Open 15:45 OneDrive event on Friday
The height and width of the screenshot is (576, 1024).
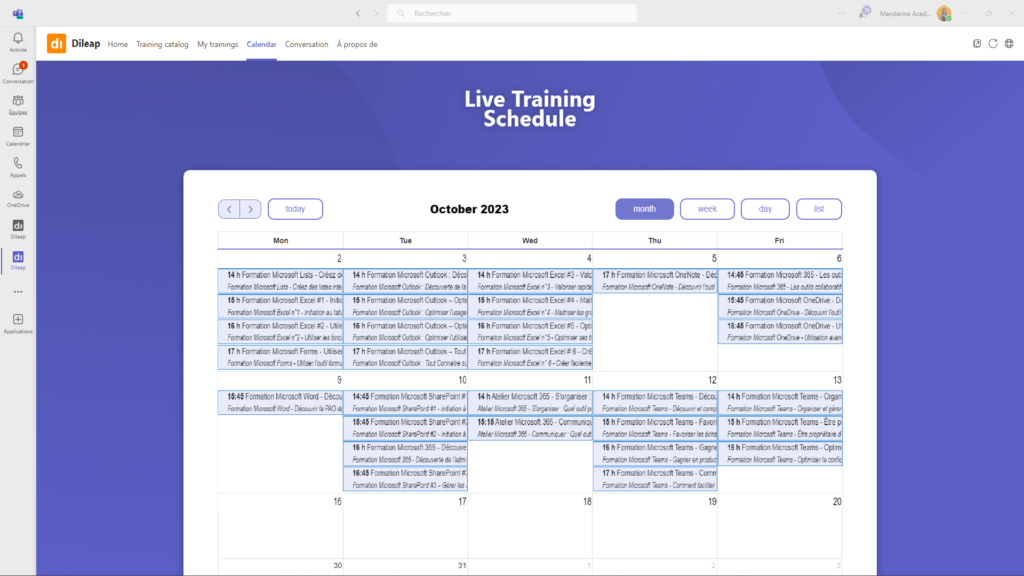(x=780, y=306)
